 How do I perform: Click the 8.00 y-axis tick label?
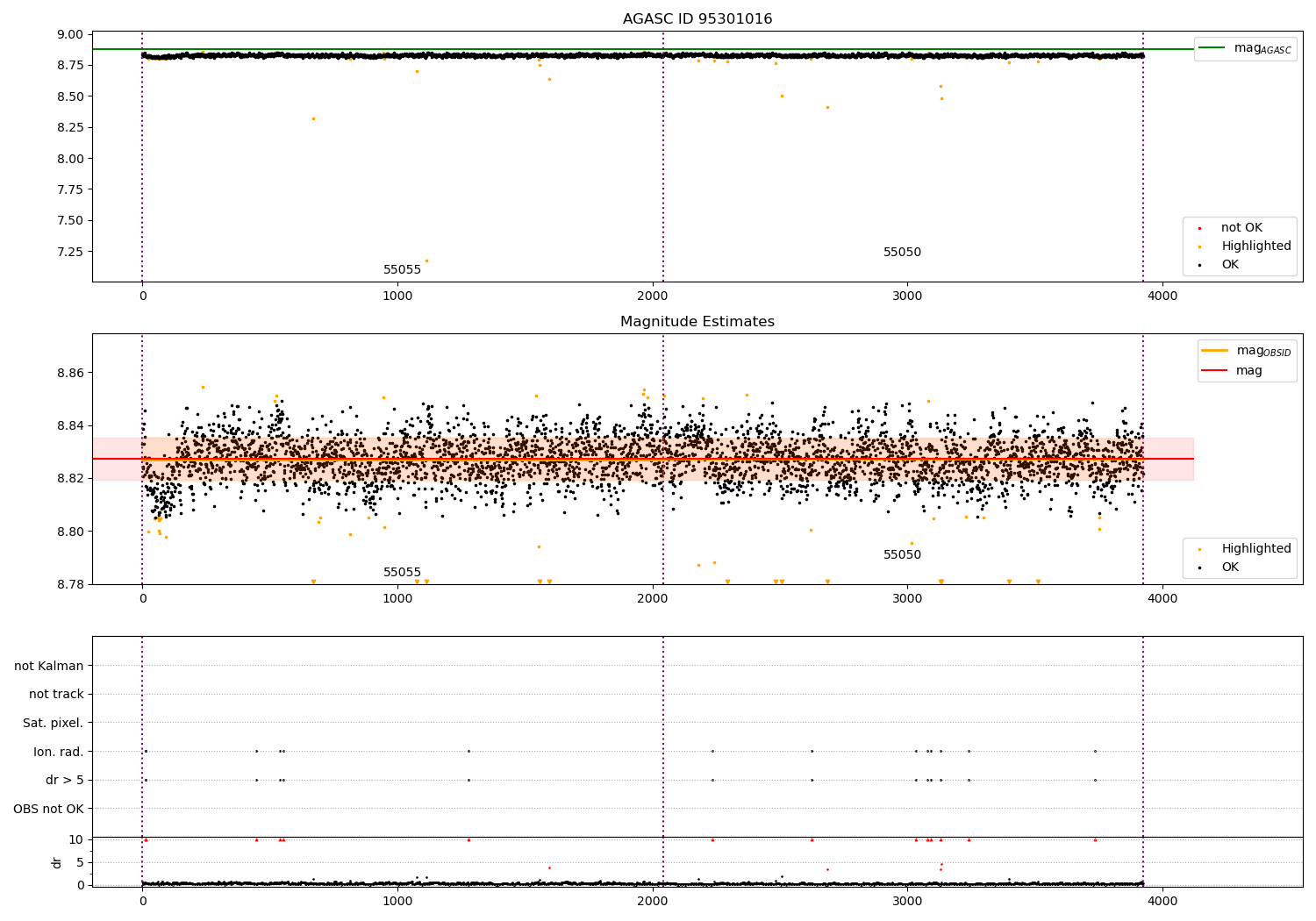point(70,159)
